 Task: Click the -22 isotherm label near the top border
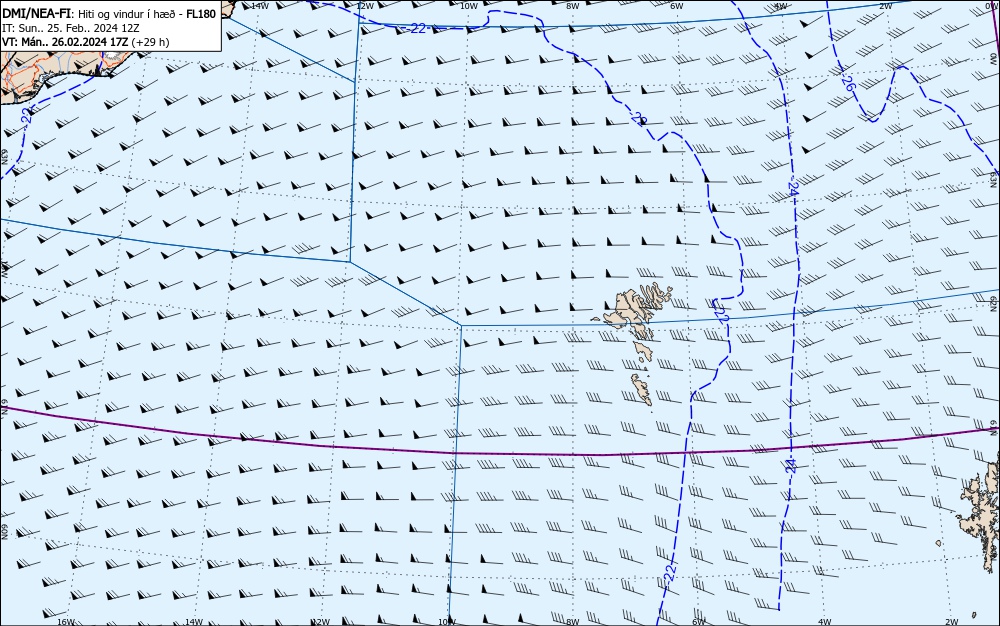(x=416, y=28)
